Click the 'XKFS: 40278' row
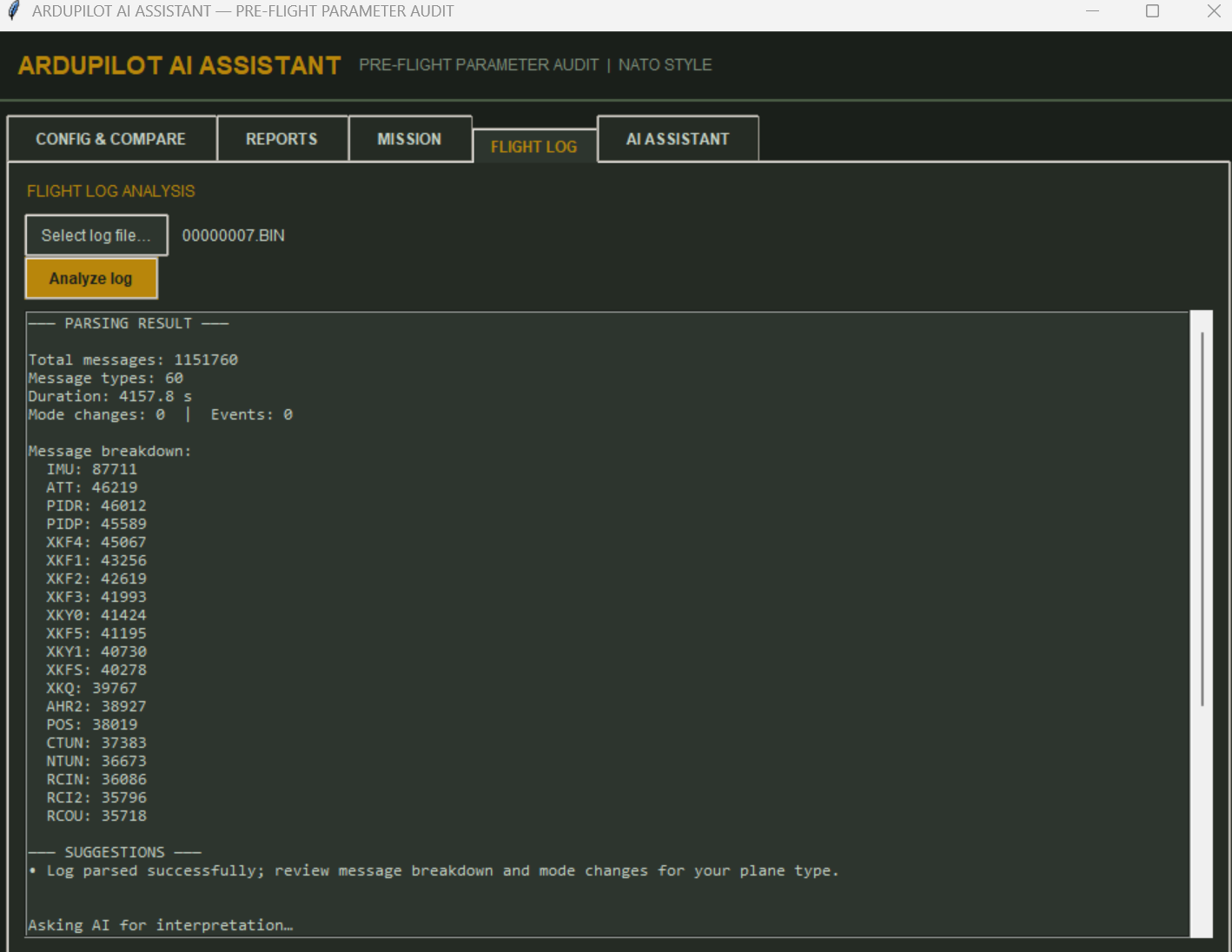 (x=96, y=670)
